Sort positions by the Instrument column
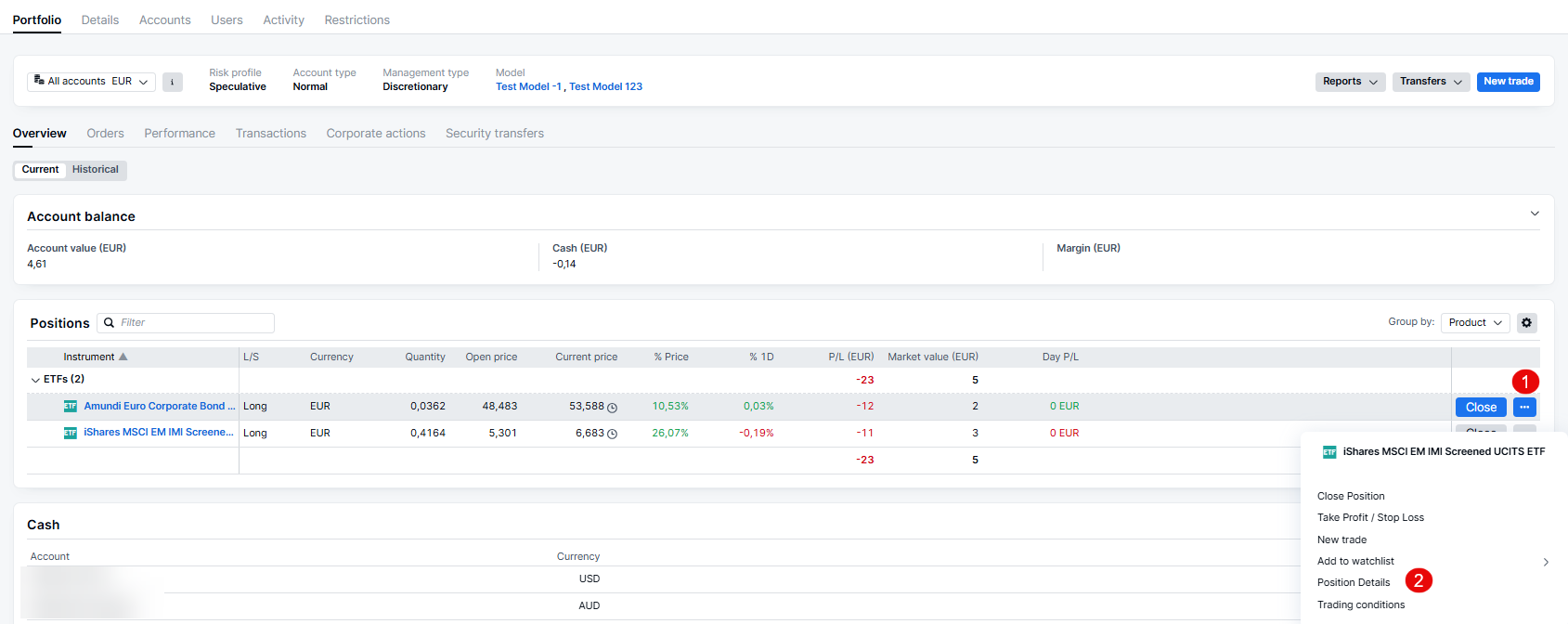 point(89,357)
